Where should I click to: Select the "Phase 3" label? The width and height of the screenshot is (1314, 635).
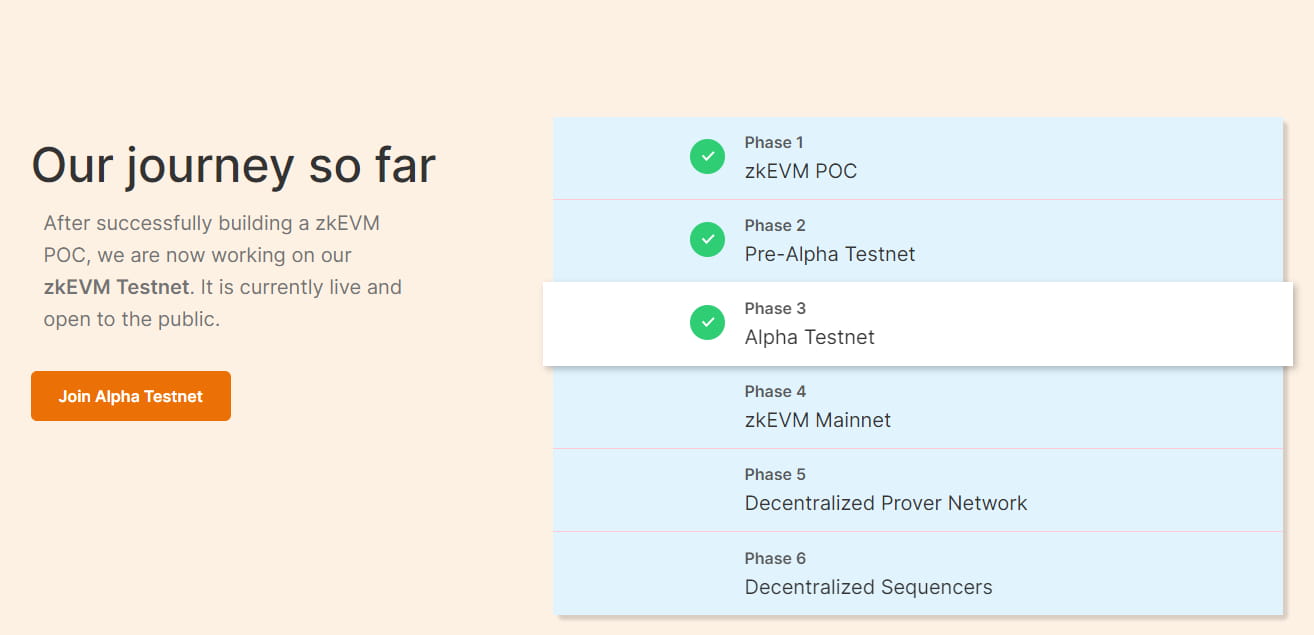pos(775,309)
